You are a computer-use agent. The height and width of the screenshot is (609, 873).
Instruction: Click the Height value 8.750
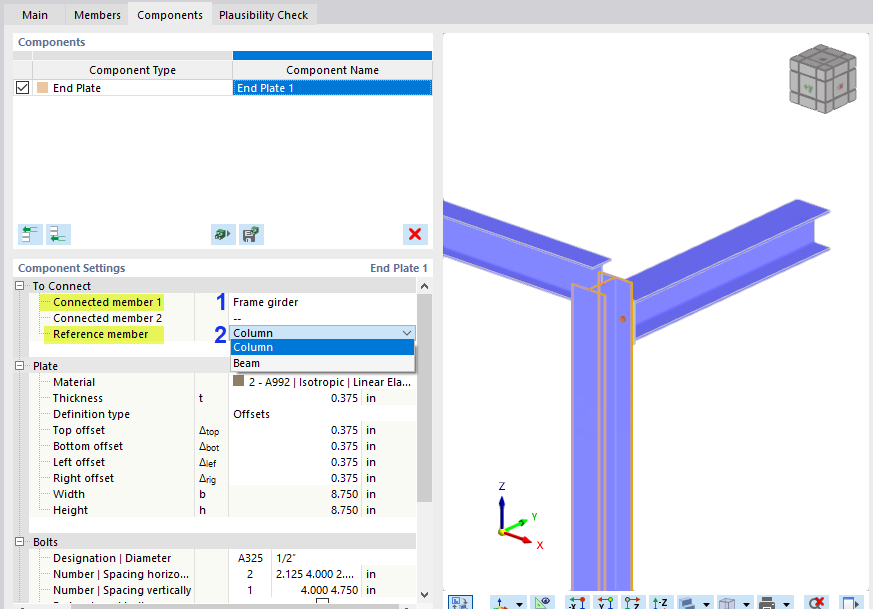tap(344, 510)
